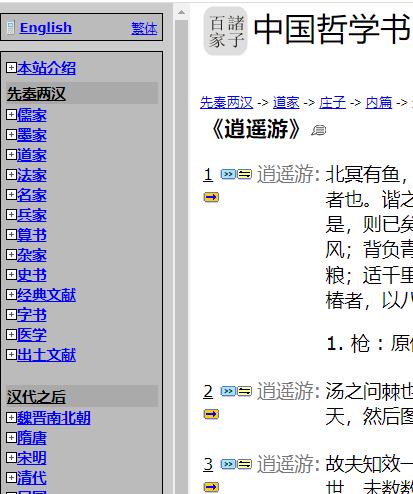Open the 墨家 category link
Viewport: 413px width, 494px height.
[32, 135]
